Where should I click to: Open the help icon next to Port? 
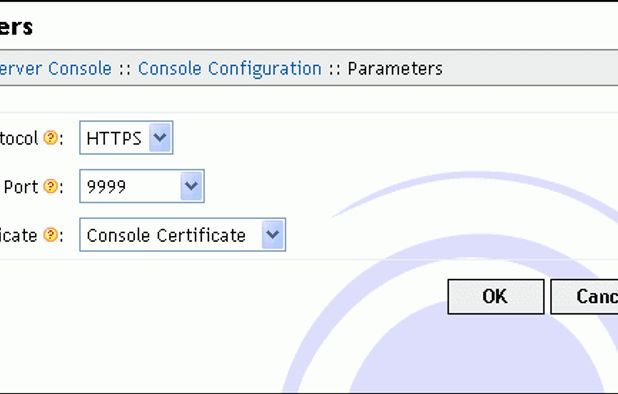(50, 186)
